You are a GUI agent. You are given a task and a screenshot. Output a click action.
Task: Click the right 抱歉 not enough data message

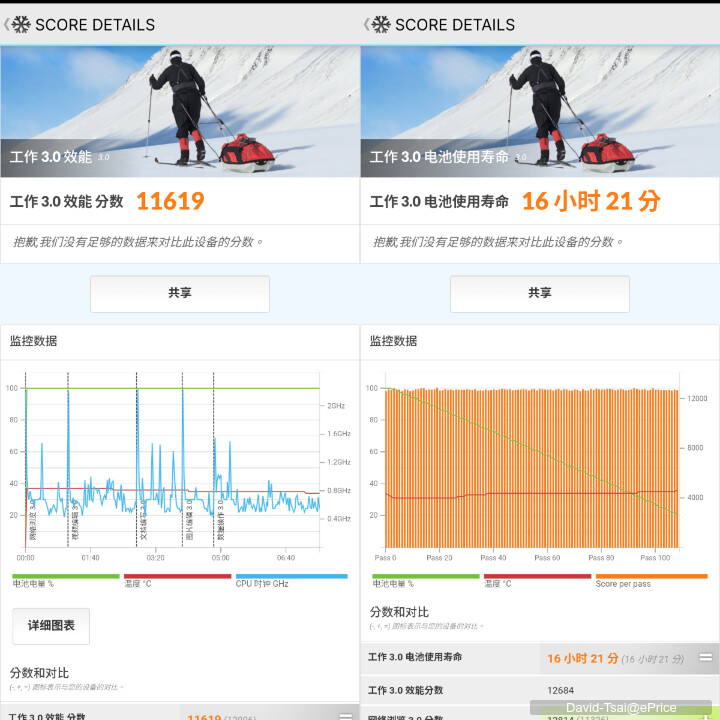coord(498,242)
